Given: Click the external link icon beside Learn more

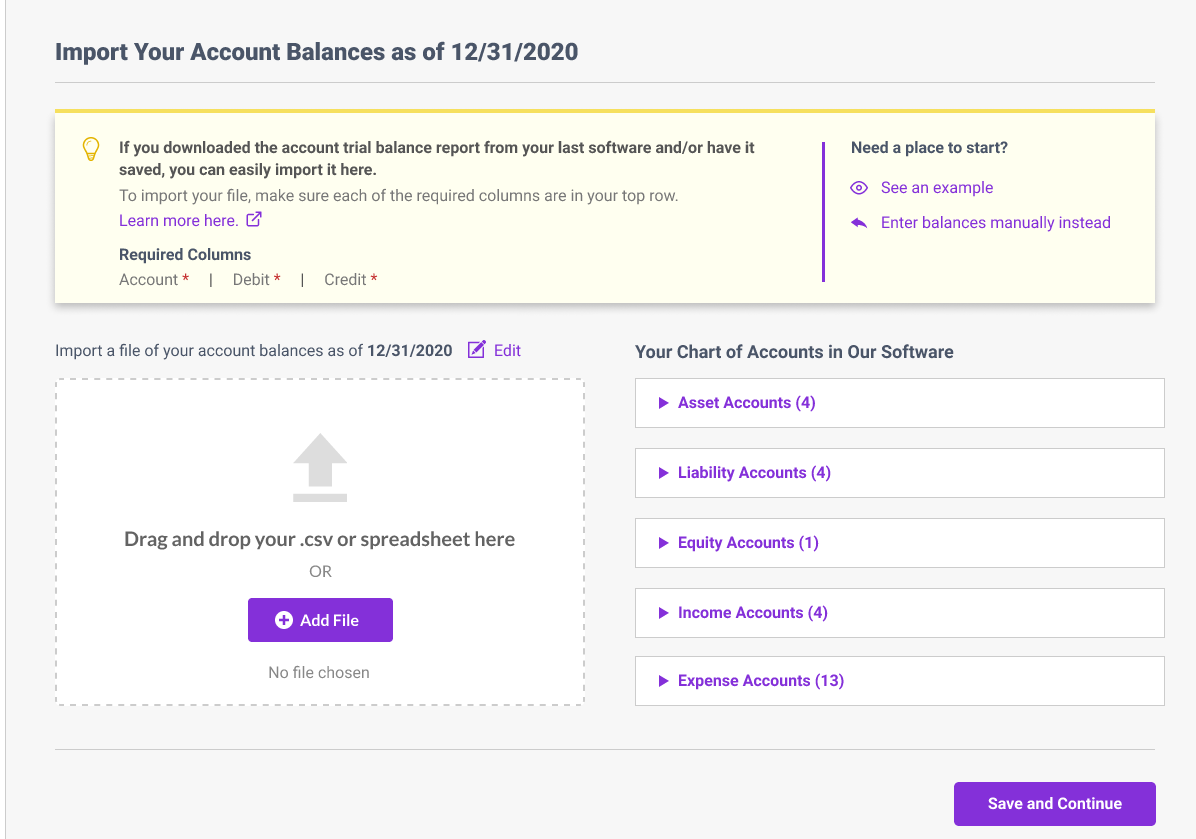Looking at the screenshot, I should click(254, 220).
